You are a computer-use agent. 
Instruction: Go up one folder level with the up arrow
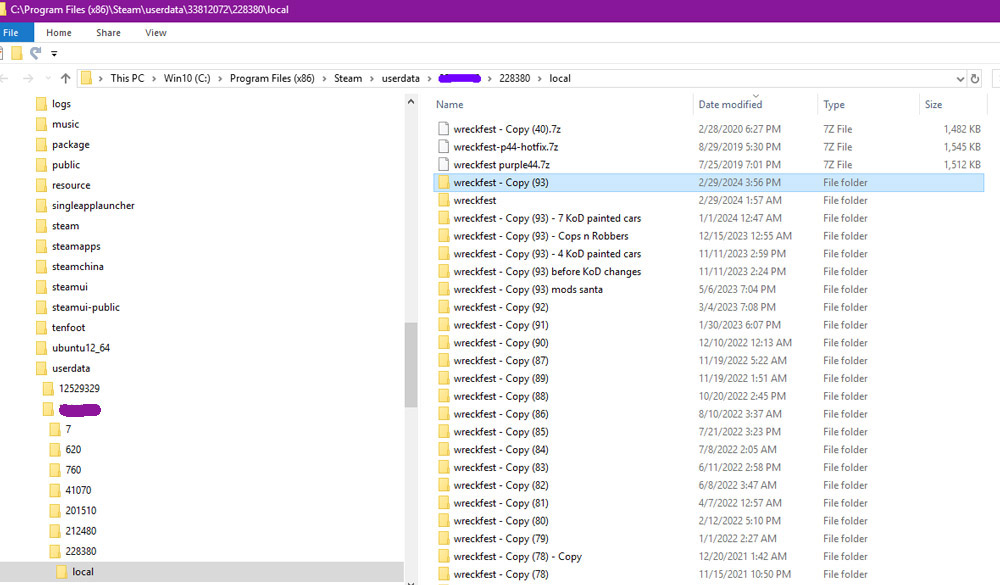click(x=65, y=78)
